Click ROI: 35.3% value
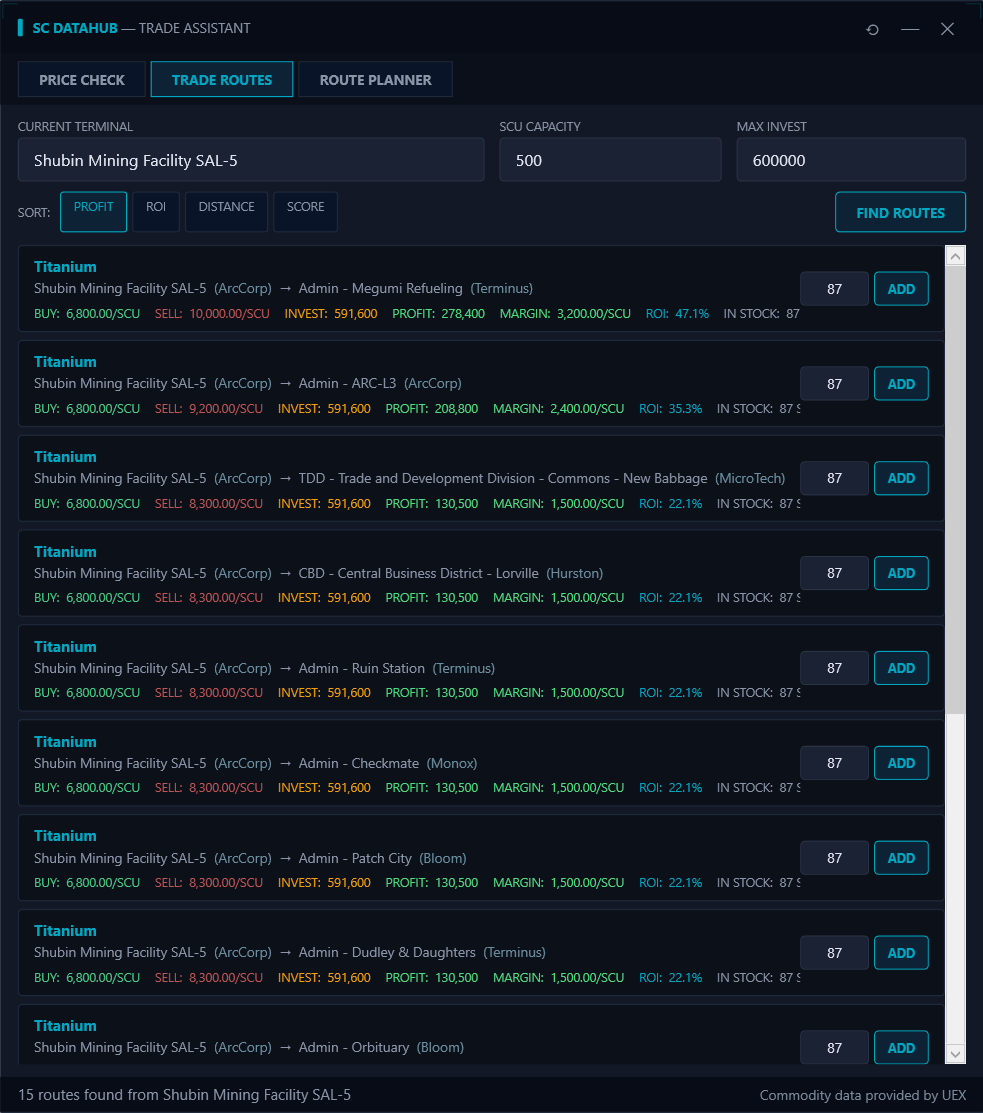983x1113 pixels. point(671,409)
